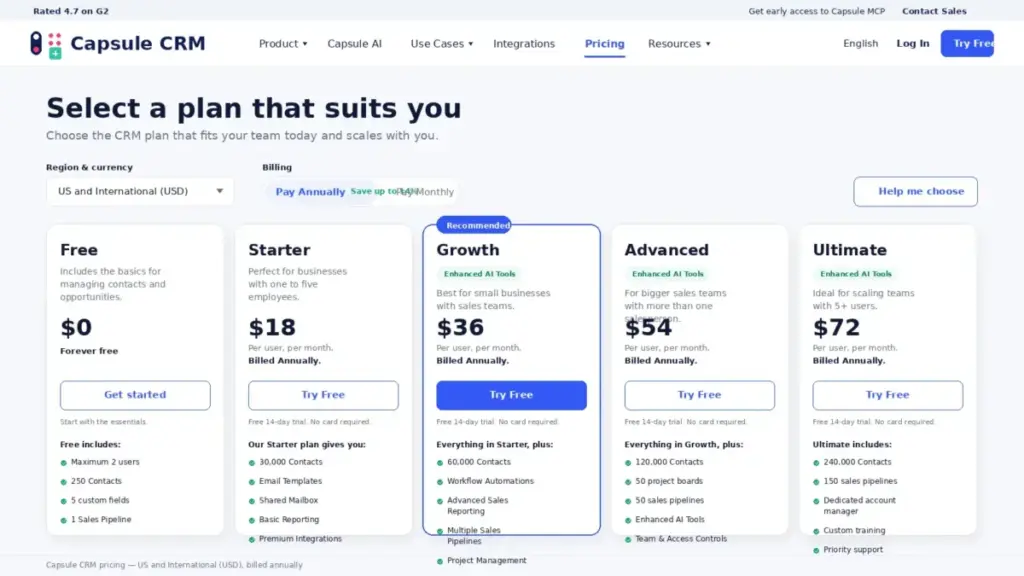Click the Advanced plan heading
Image resolution: width=1024 pixels, height=576 pixels.
(x=666, y=250)
